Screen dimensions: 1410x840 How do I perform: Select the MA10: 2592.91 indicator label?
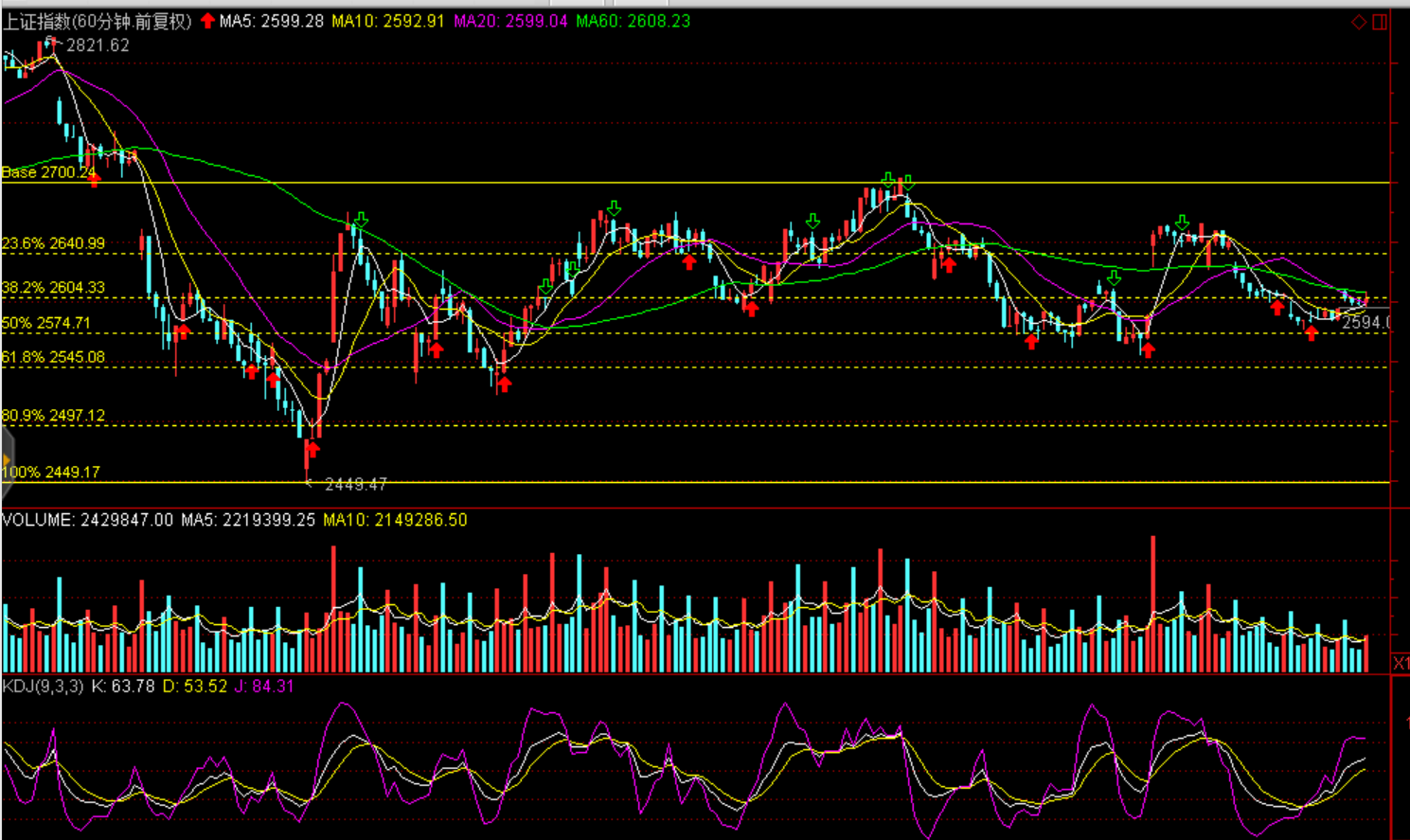pos(387,21)
